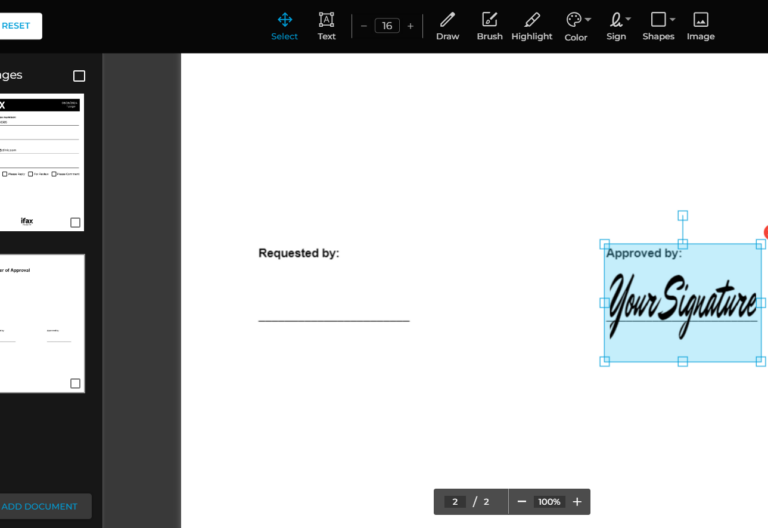Click the rotation handle above signature

tap(683, 216)
